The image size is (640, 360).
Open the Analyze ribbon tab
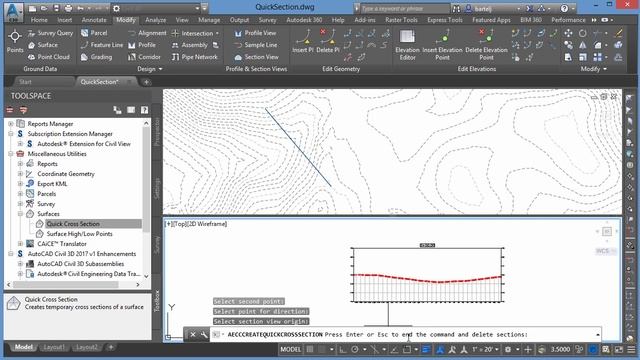[x=156, y=20]
